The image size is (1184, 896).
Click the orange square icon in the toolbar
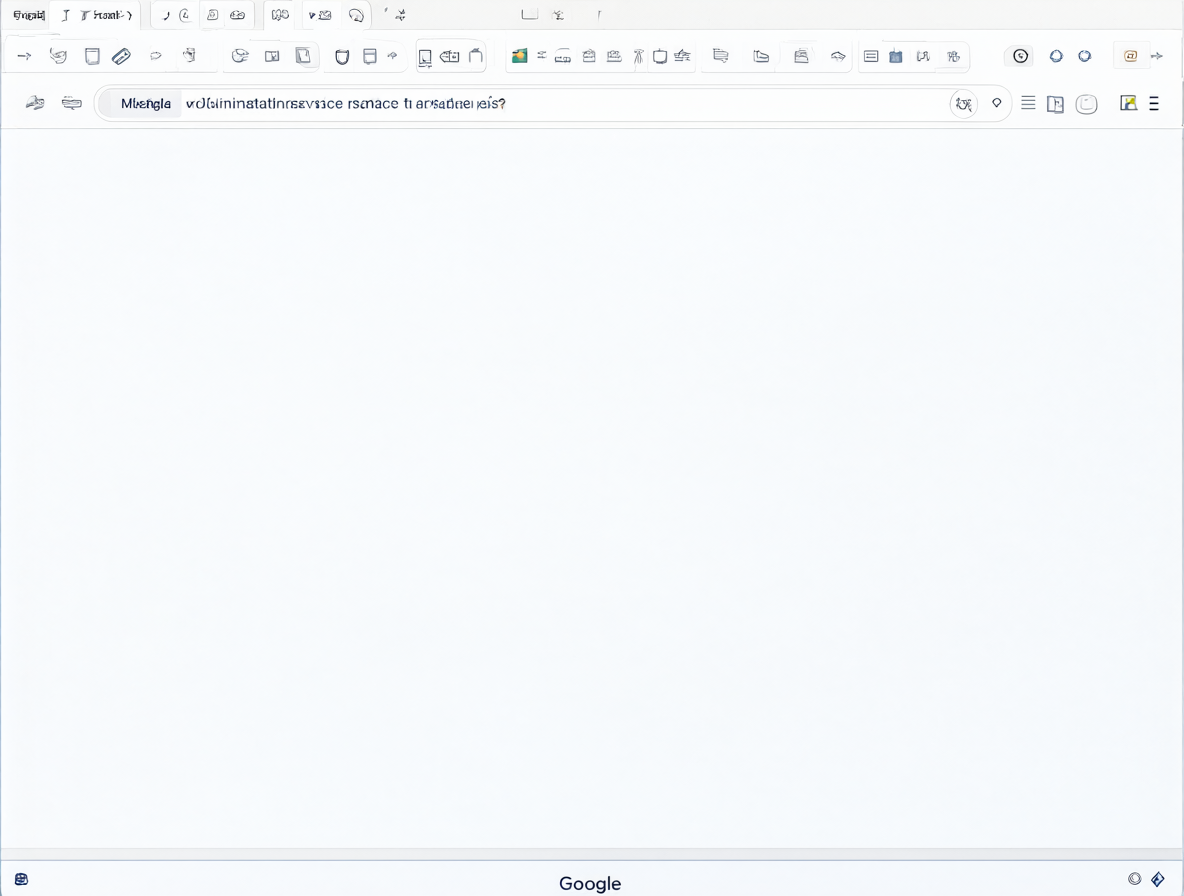[x=1130, y=56]
